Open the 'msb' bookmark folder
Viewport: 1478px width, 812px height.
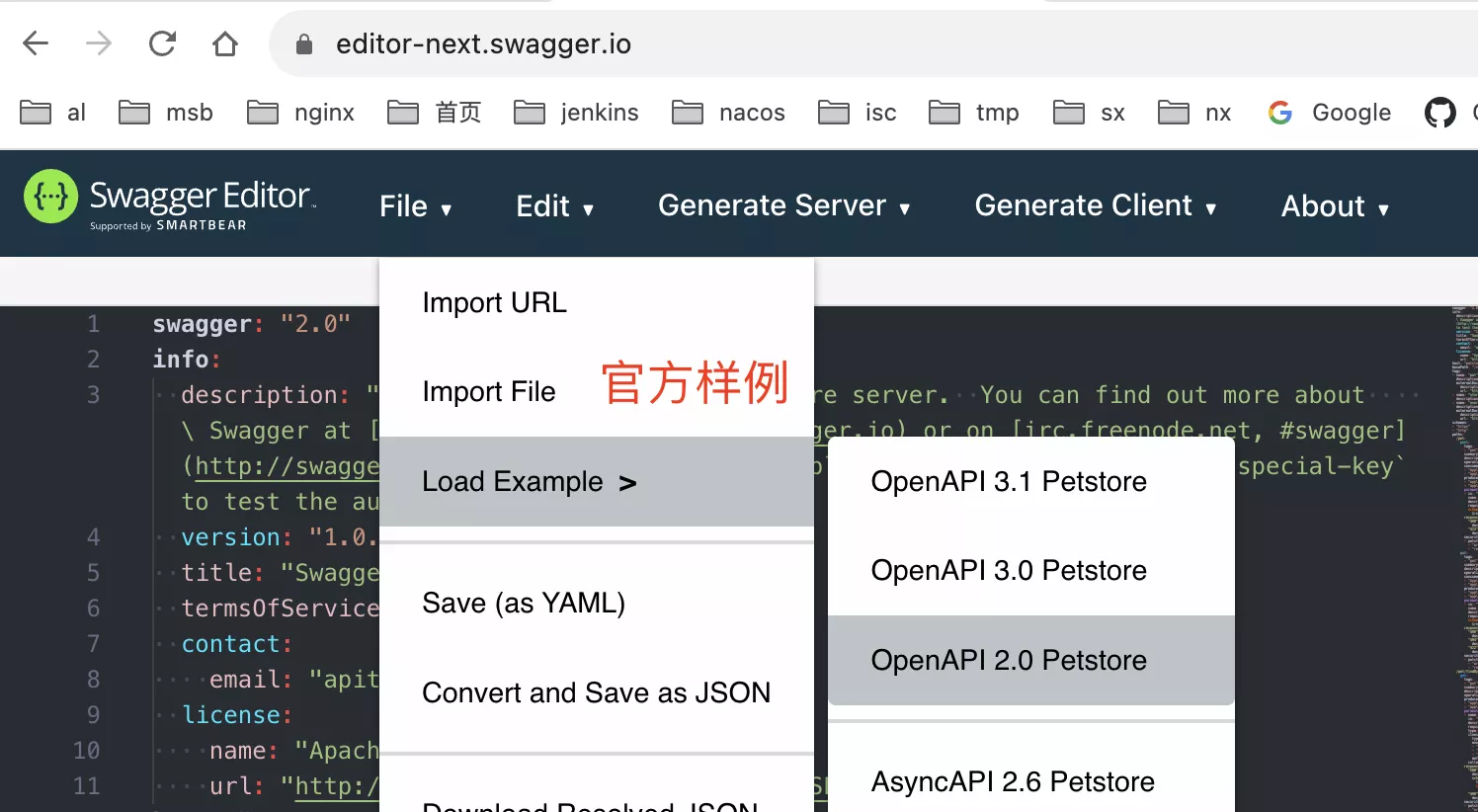click(166, 113)
